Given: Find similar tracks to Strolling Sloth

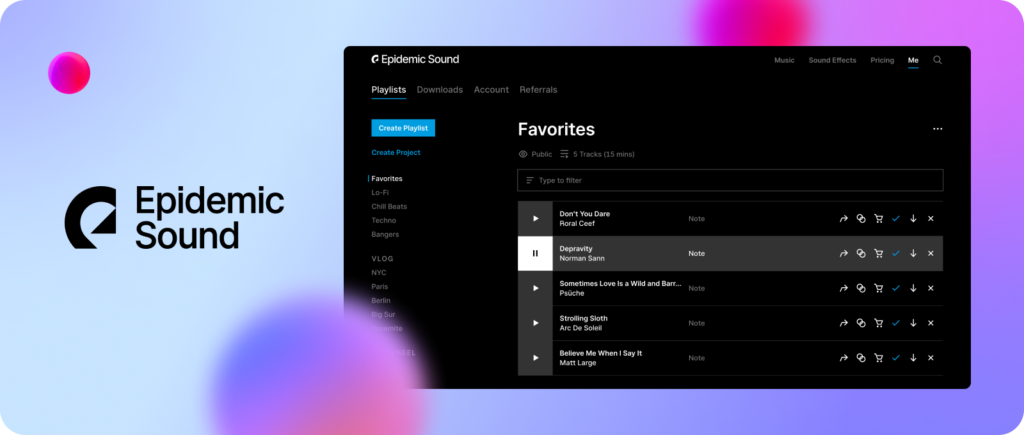Looking at the screenshot, I should (861, 323).
